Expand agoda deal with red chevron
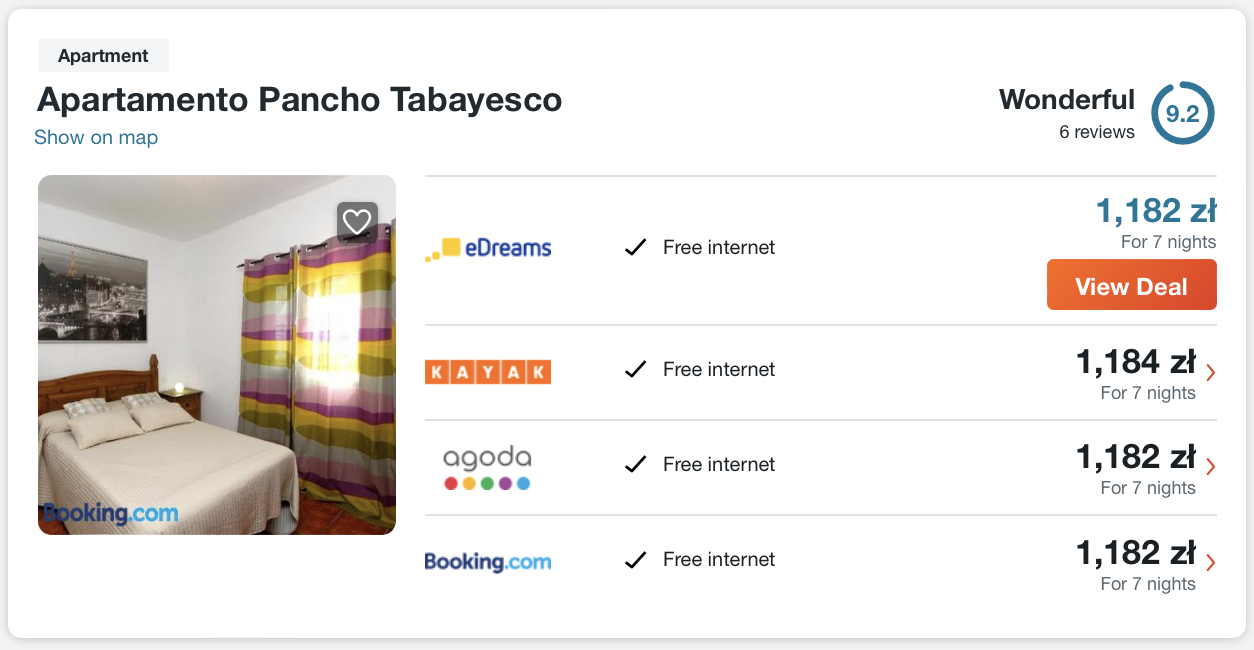This screenshot has width=1254, height=650. coord(1211,467)
